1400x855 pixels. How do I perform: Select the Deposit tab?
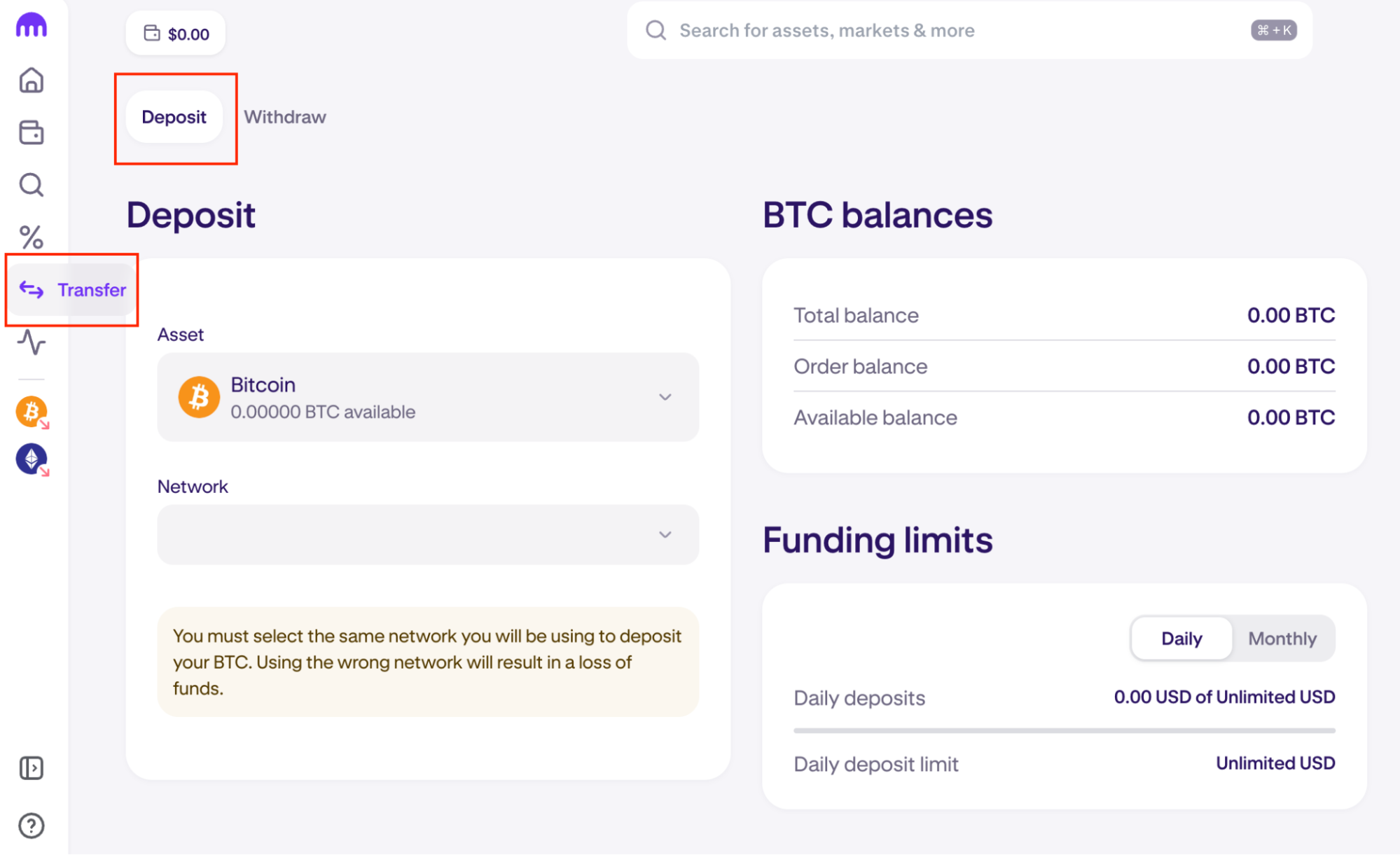[x=174, y=117]
